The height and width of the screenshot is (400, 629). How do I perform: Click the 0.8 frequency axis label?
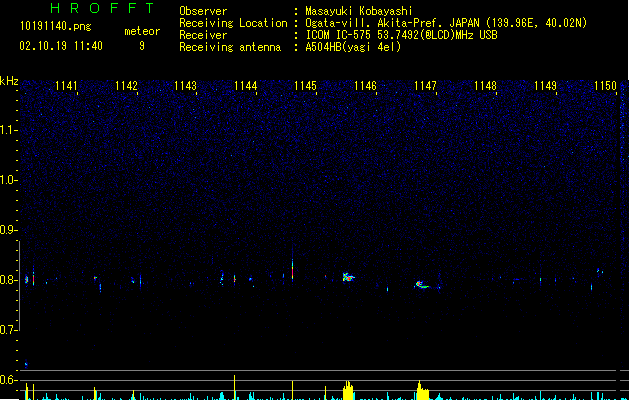click(8, 280)
